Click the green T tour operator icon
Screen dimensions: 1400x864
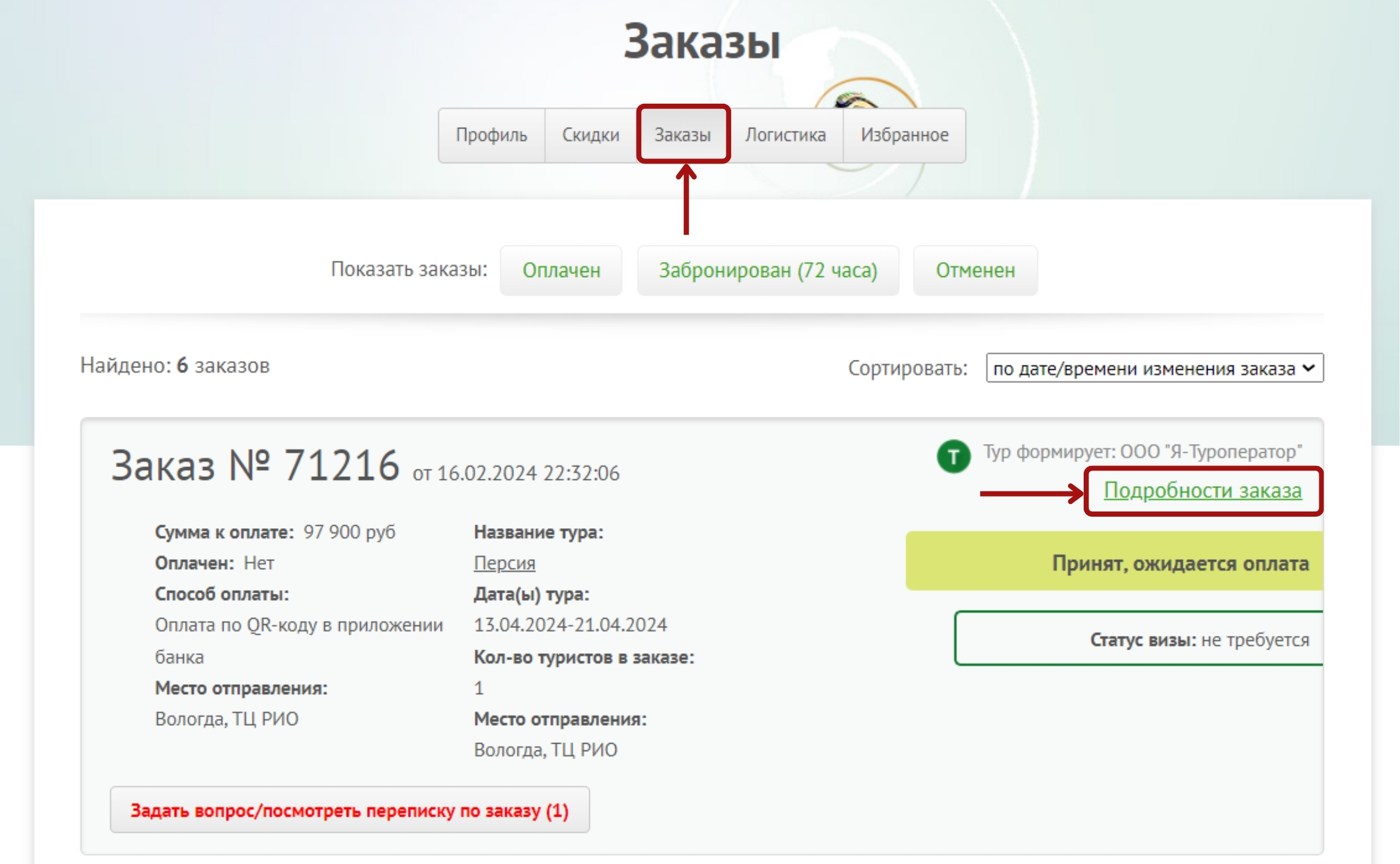[953, 457]
